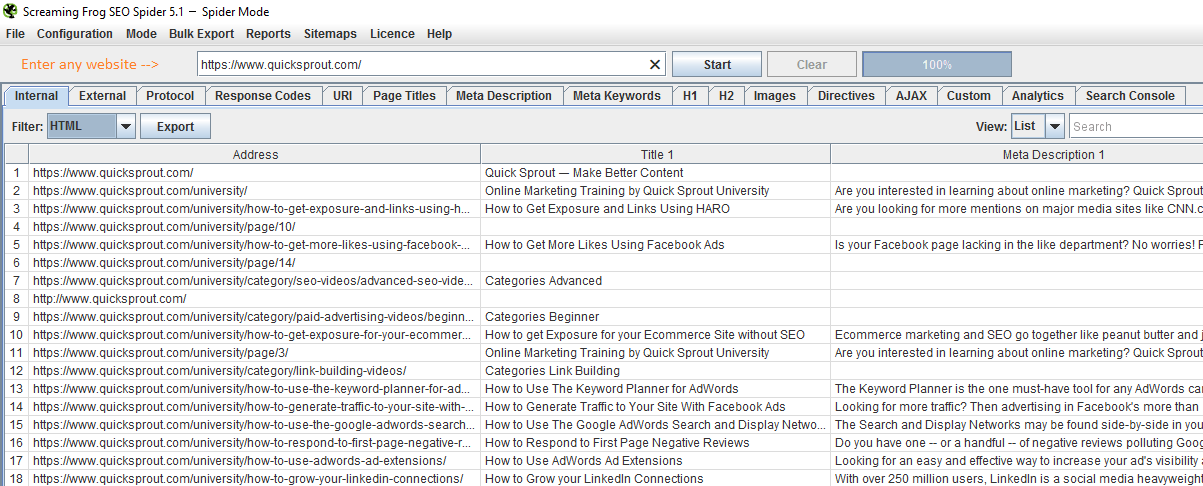Switch to the Page Titles tab

(x=404, y=96)
